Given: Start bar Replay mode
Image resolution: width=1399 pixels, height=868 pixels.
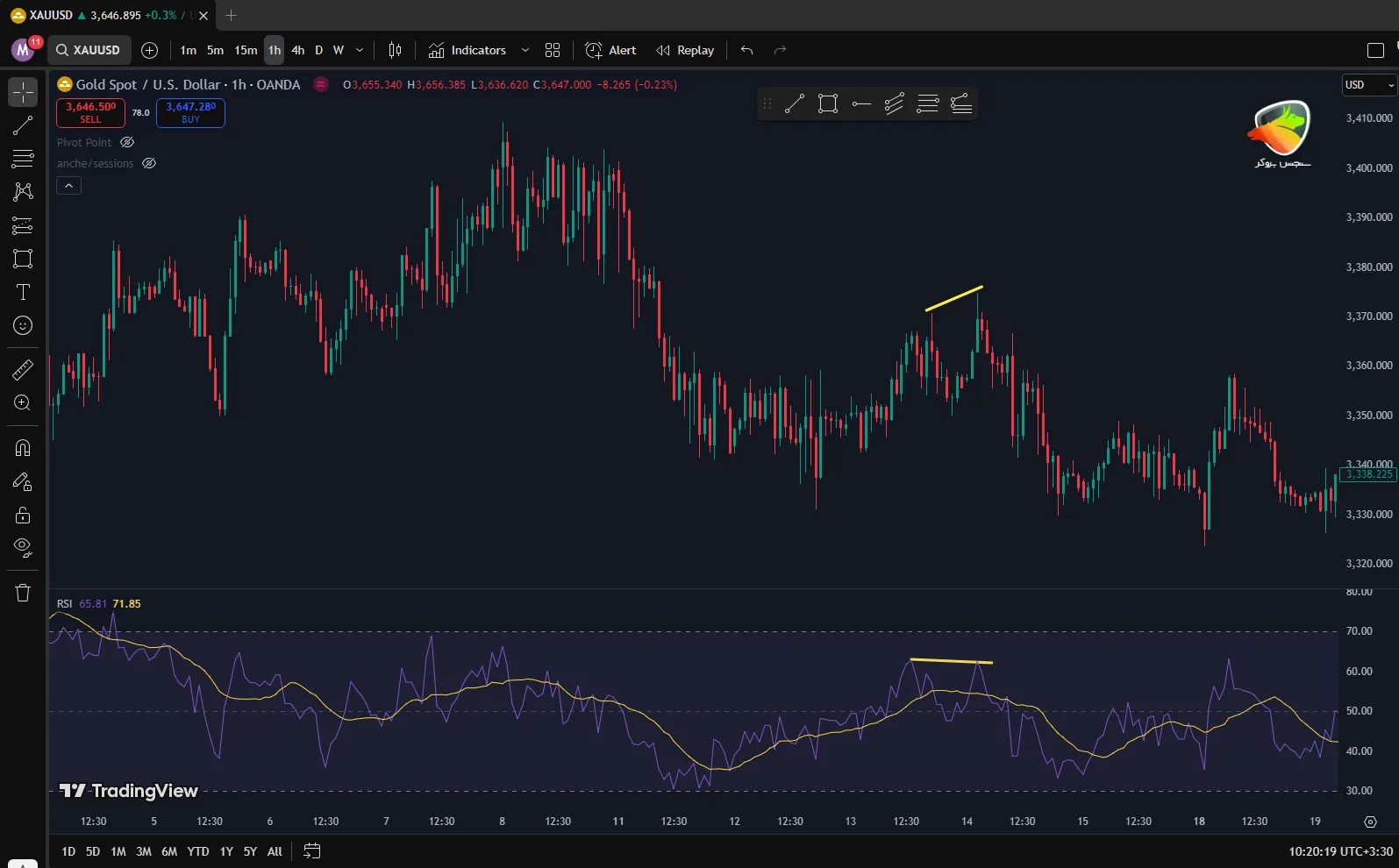Looking at the screenshot, I should [x=686, y=50].
